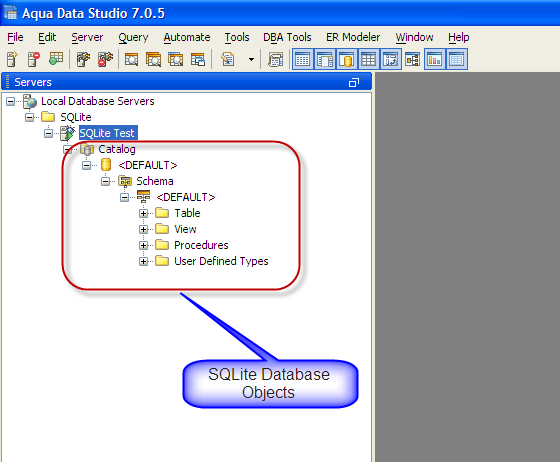Toggle the grid table view toolbar button
This screenshot has height=462, width=560.
pos(368,59)
